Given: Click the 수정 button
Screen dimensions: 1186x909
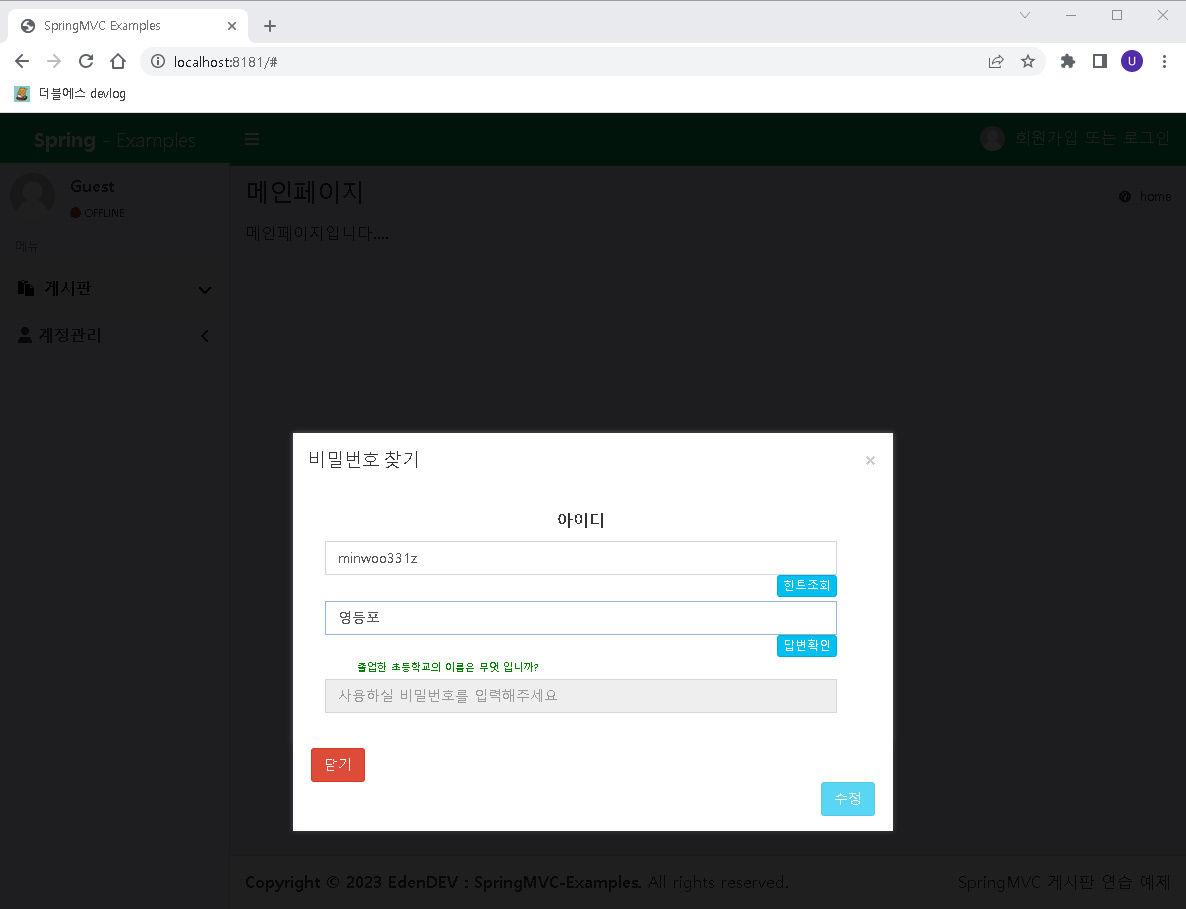Looking at the screenshot, I should tap(848, 799).
